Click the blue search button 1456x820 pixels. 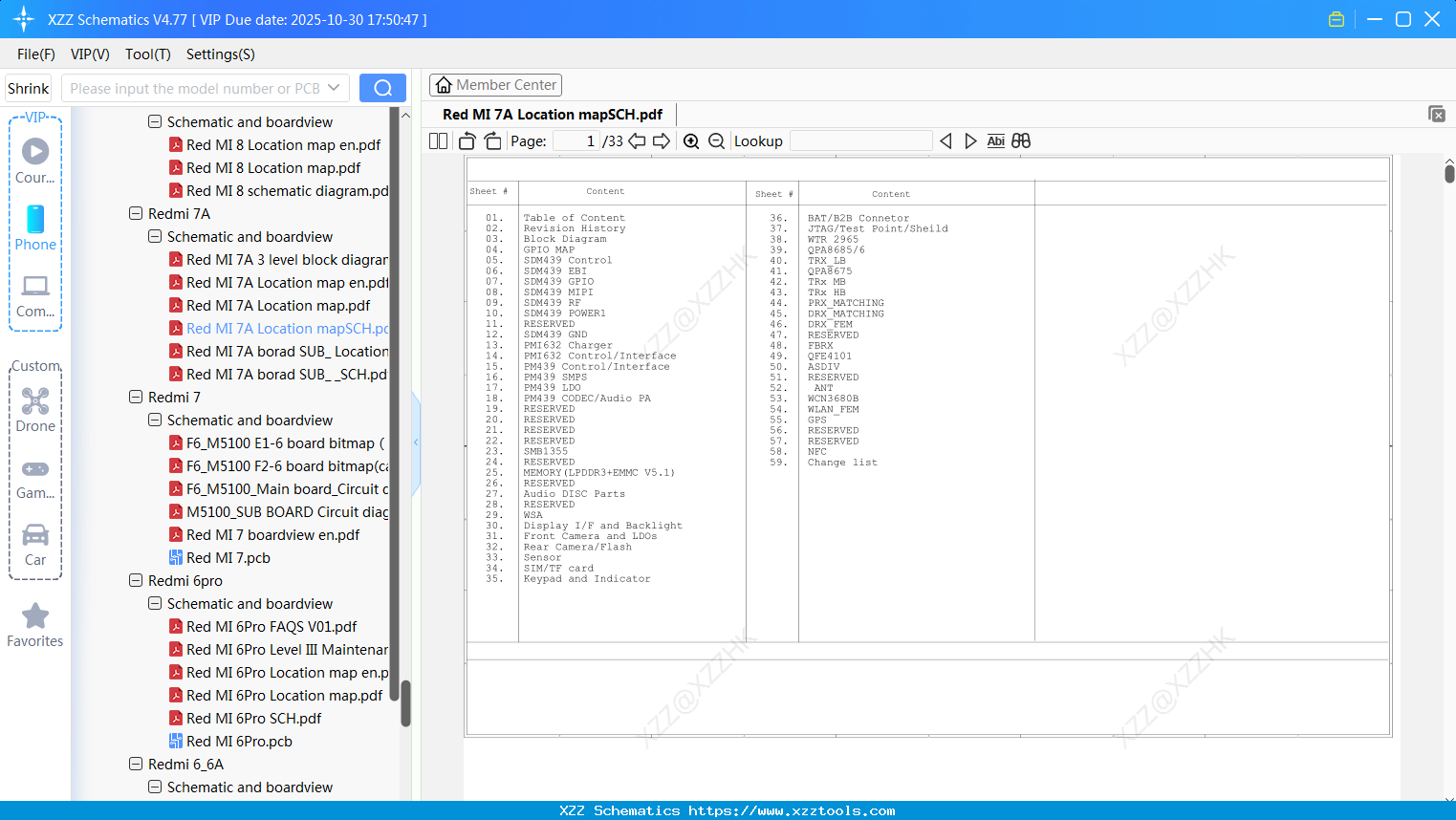pyautogui.click(x=382, y=88)
